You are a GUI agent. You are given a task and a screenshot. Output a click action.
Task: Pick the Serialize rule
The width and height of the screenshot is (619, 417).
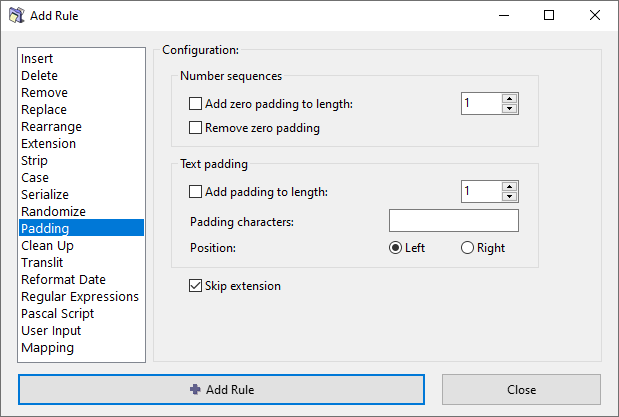click(x=81, y=194)
